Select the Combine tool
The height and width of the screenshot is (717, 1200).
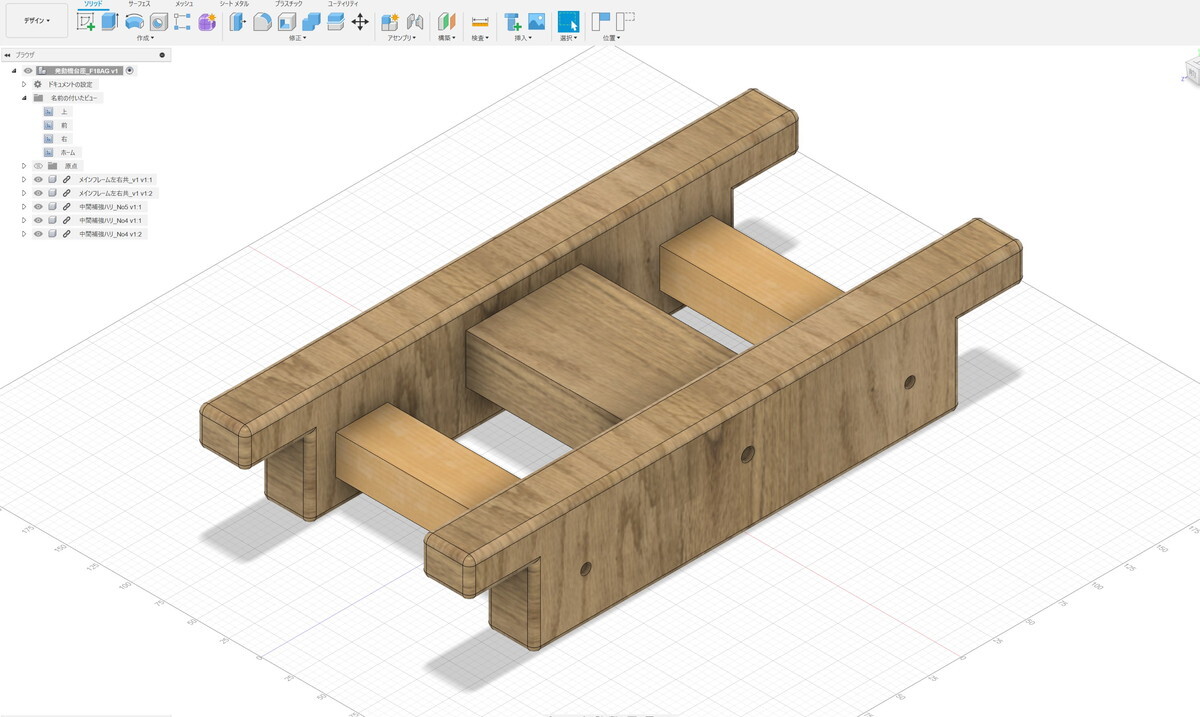[x=311, y=22]
